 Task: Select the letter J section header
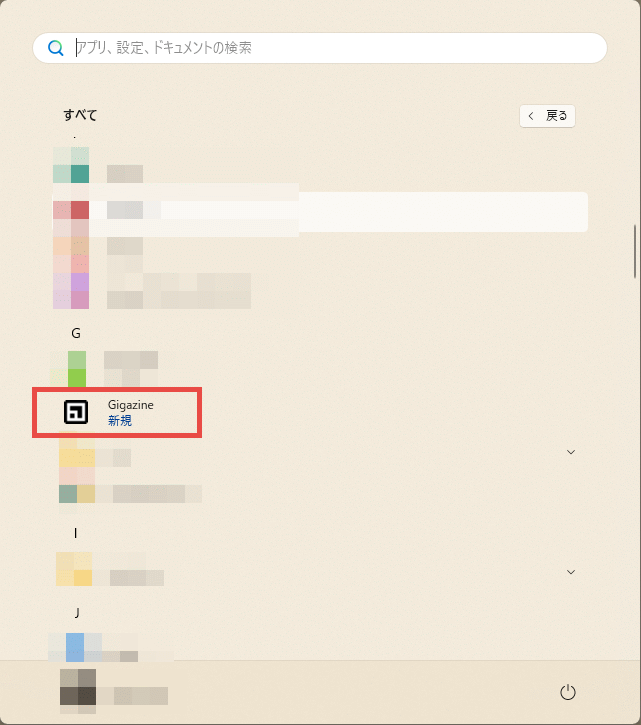click(77, 613)
